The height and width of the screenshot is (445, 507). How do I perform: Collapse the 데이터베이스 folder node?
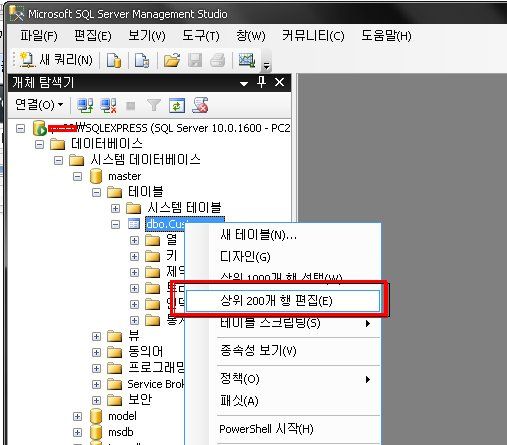[39, 144]
